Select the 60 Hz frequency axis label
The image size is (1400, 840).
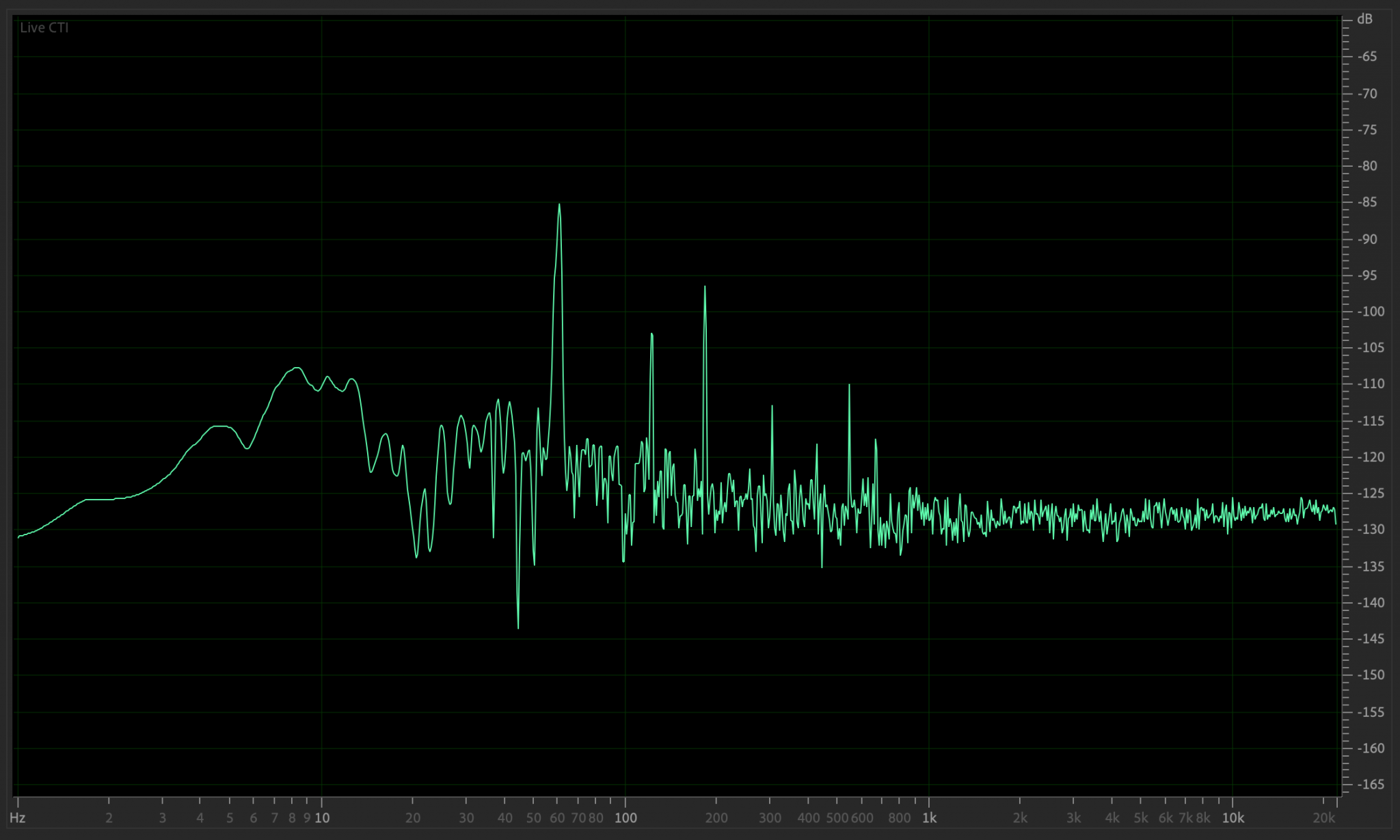click(x=557, y=817)
